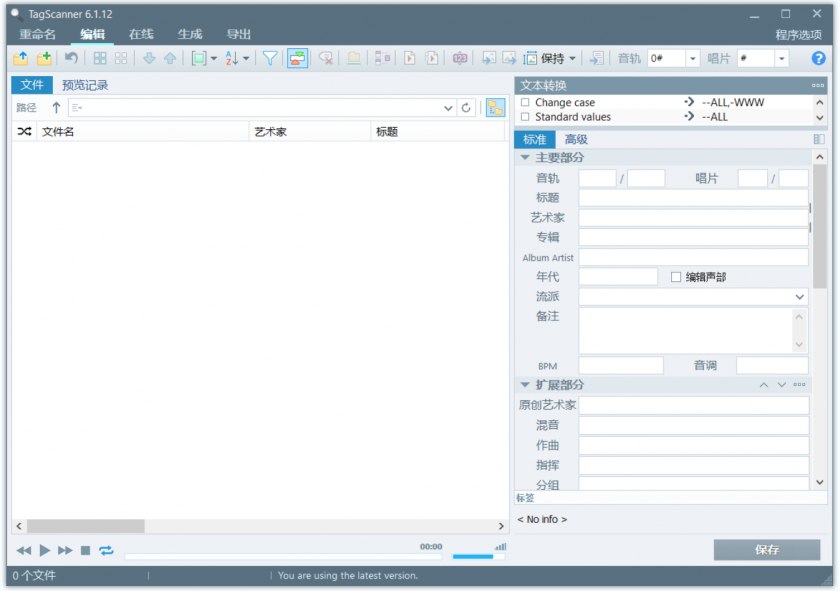Open the 流派 genre dropdown
Viewport: 840px width, 591px height.
click(x=799, y=297)
